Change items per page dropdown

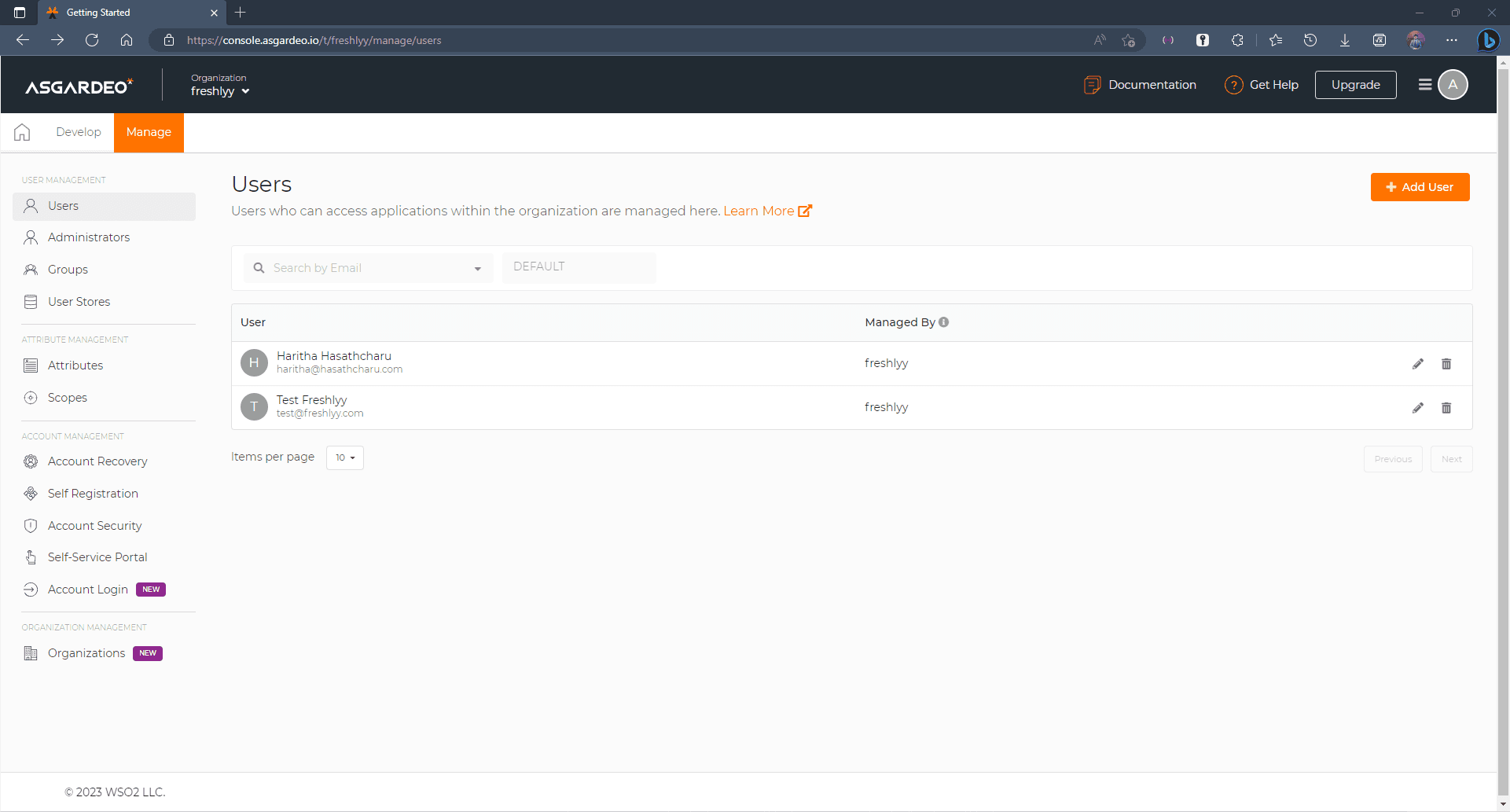pyautogui.click(x=345, y=457)
